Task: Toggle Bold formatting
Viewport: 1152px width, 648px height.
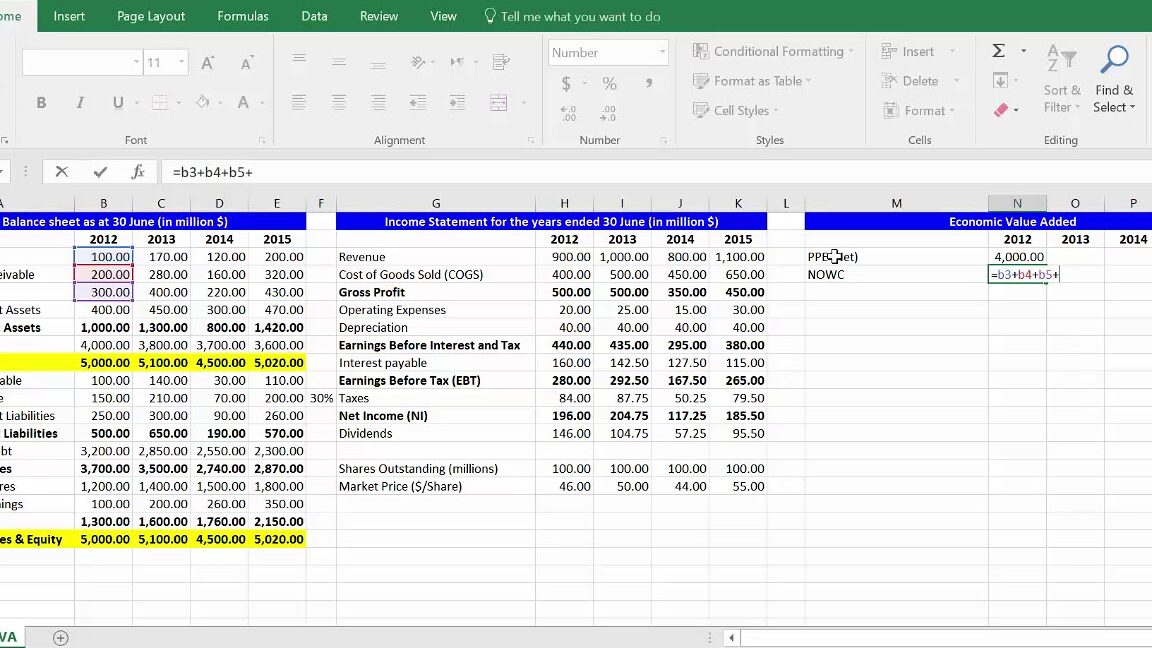Action: (41, 102)
